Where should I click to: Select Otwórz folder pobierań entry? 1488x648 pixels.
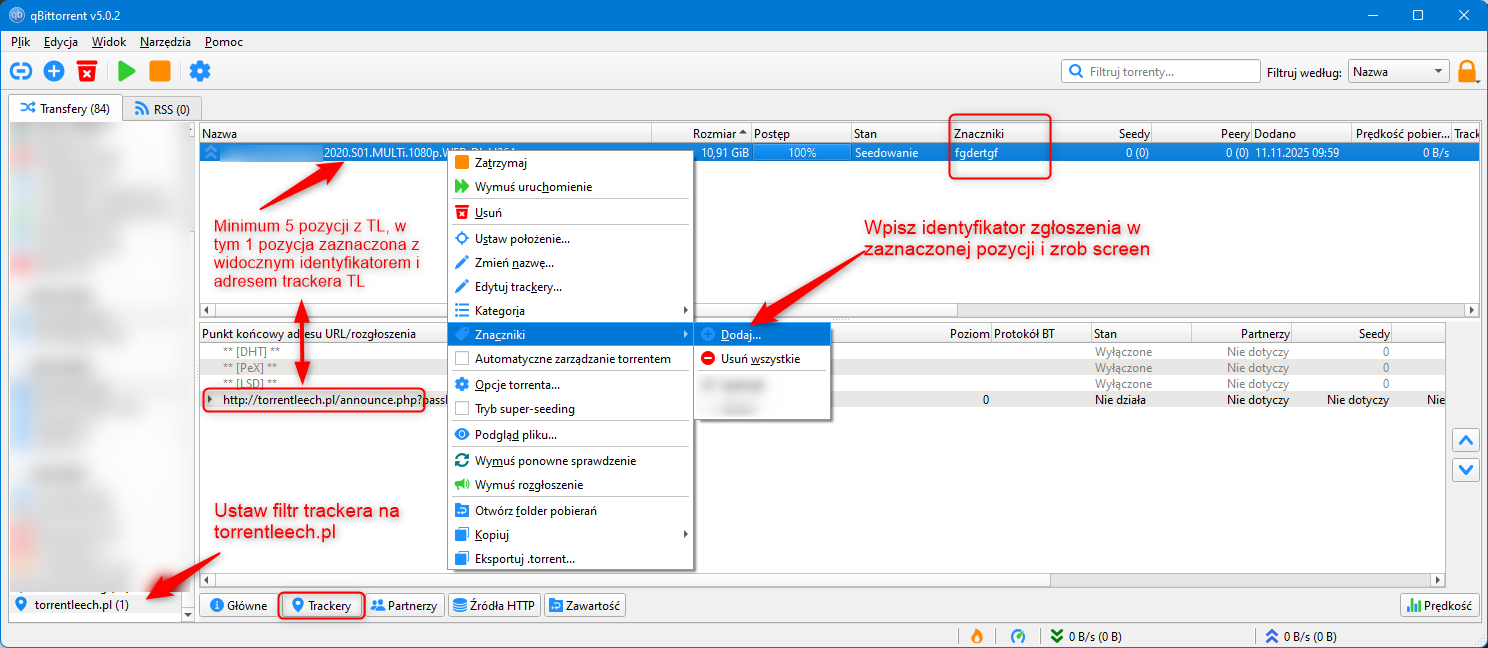(570, 510)
